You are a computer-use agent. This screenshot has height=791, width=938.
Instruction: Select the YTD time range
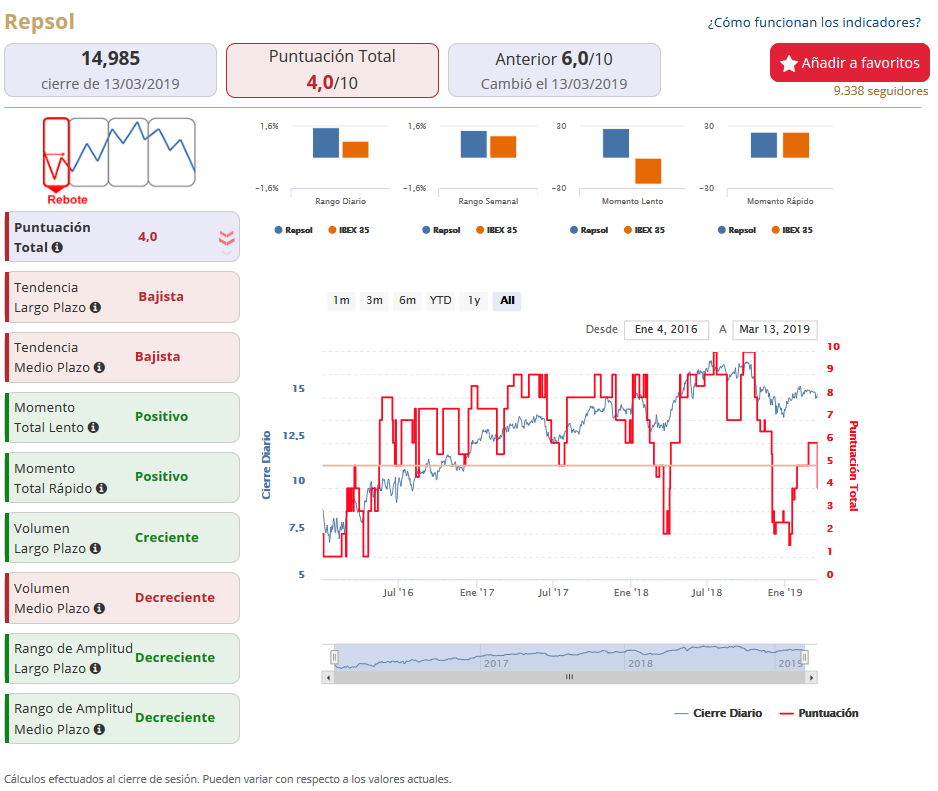pyautogui.click(x=441, y=300)
